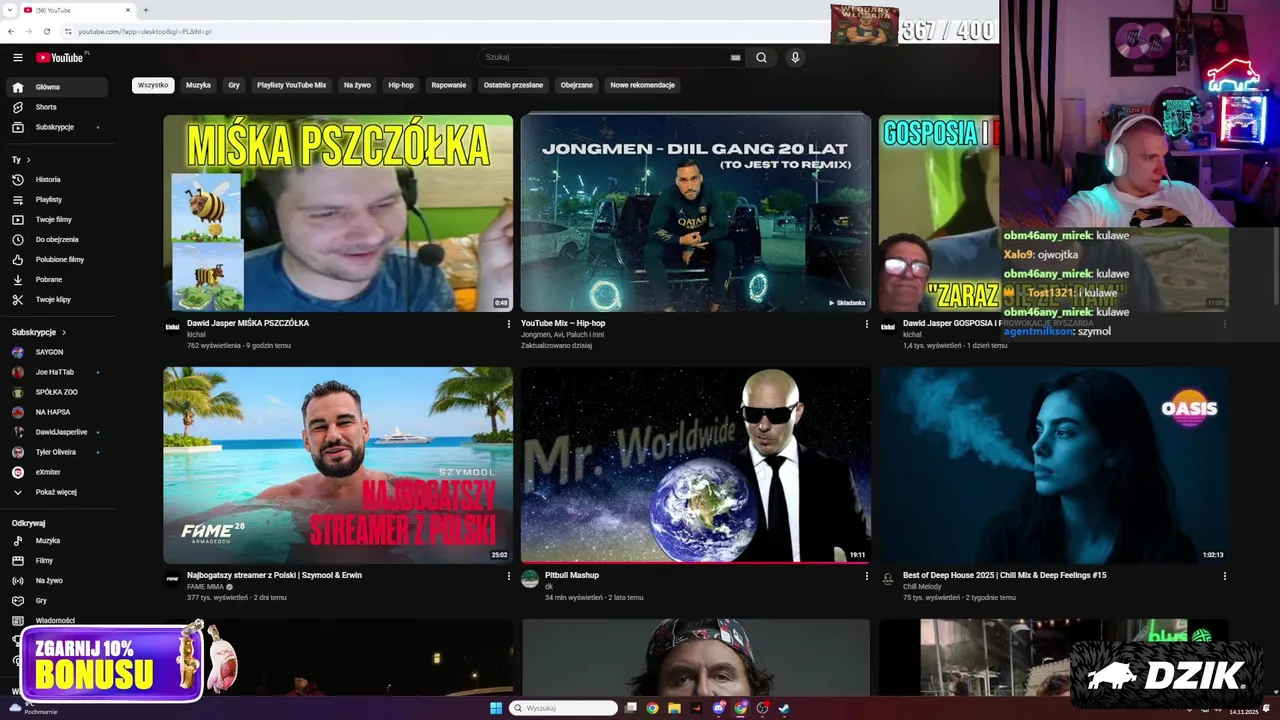Viewport: 1280px width, 720px height.
Task: Open Filmy under Odkrywaj section
Action: [56, 561]
